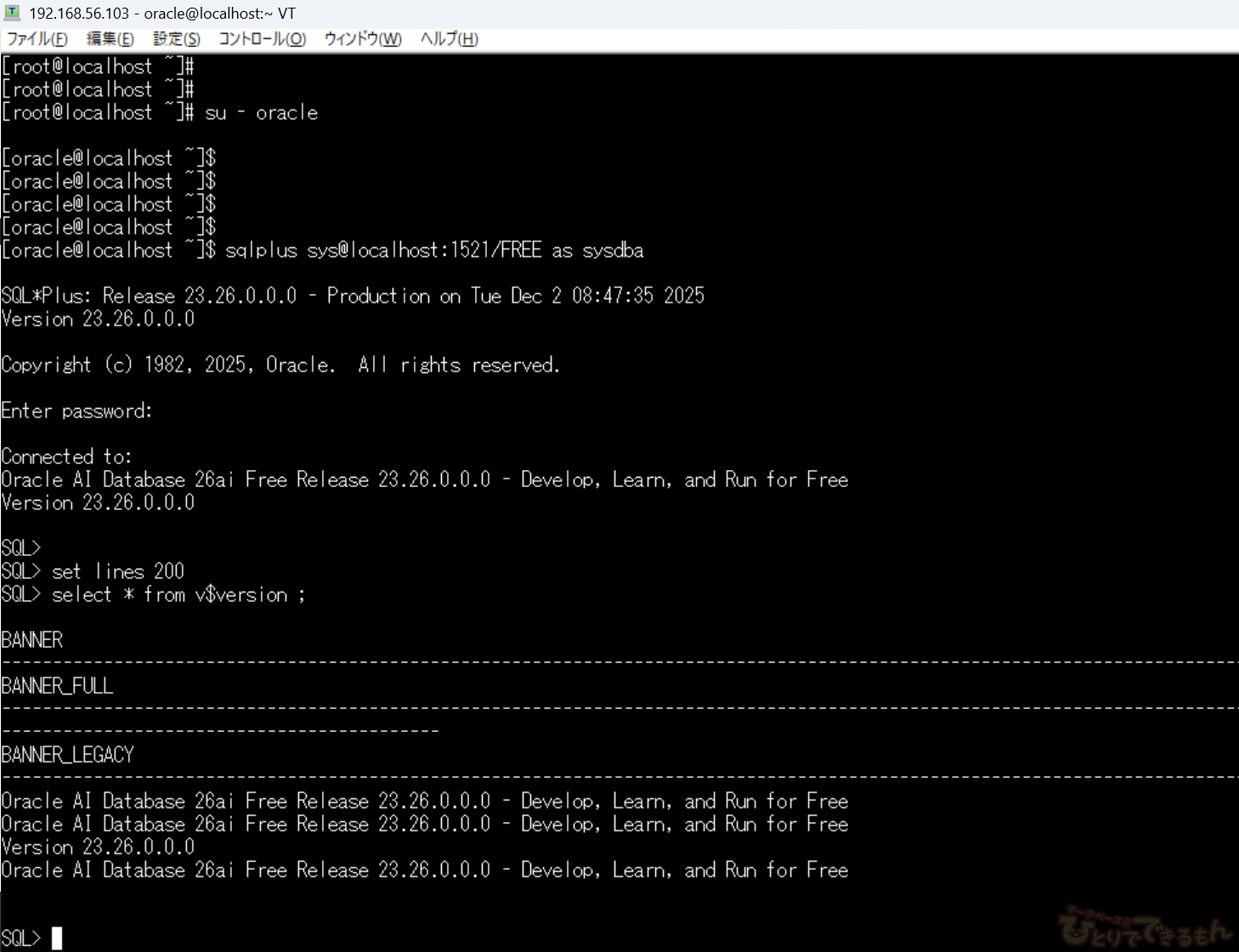Open the ウィンドウ(W) menu
This screenshot has width=1239, height=952.
[x=362, y=39]
